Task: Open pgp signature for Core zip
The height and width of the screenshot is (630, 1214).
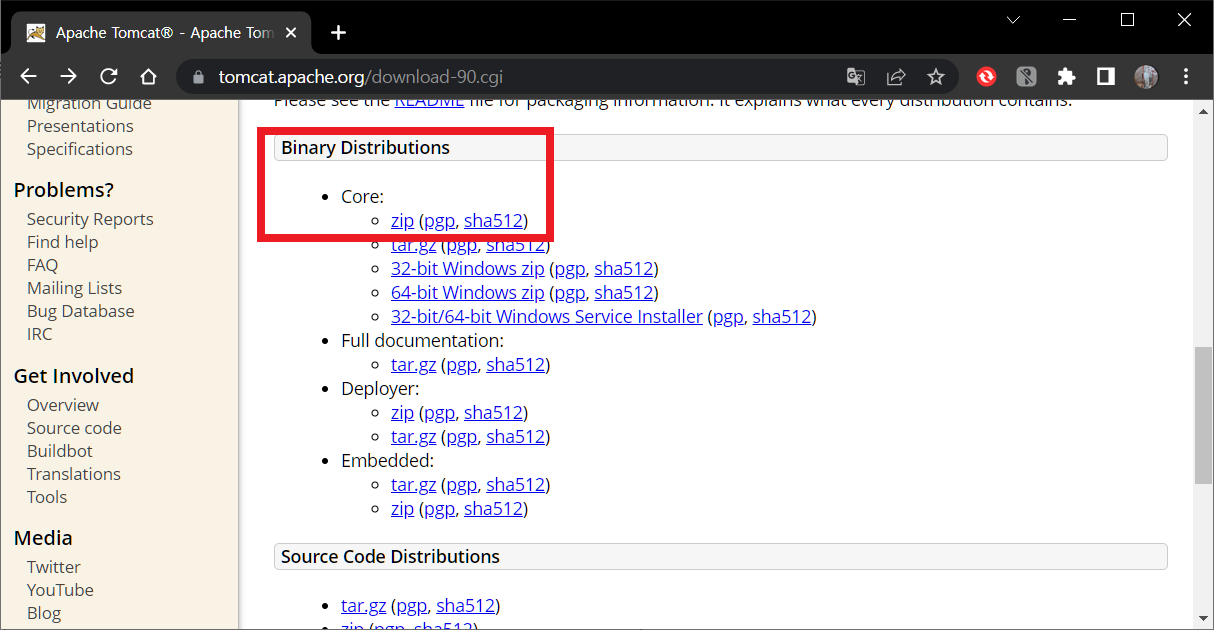Action: click(439, 221)
